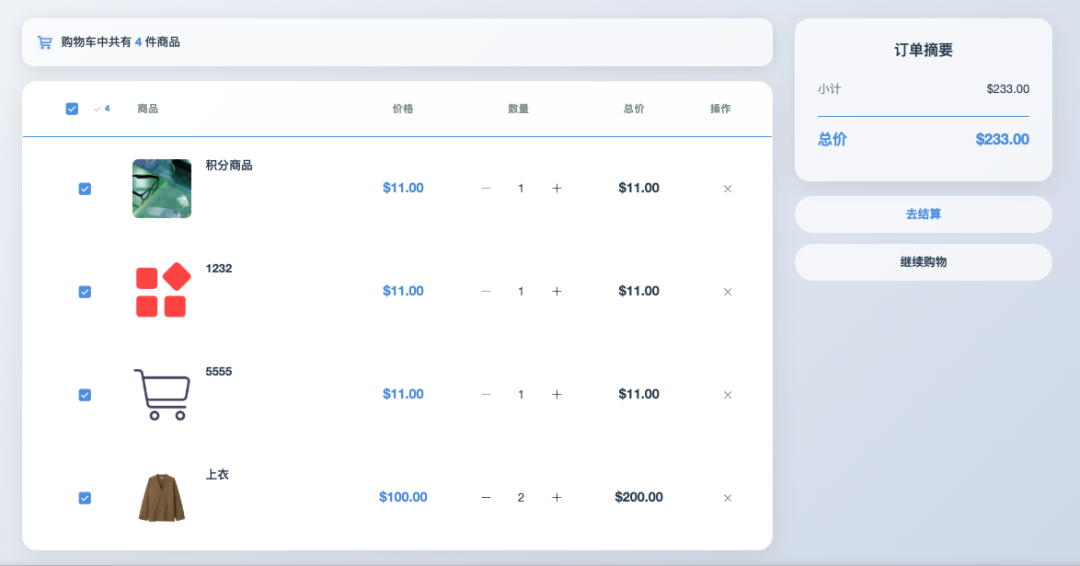
Task: Uncheck the 积分商品 checkbox
Action: (x=85, y=189)
